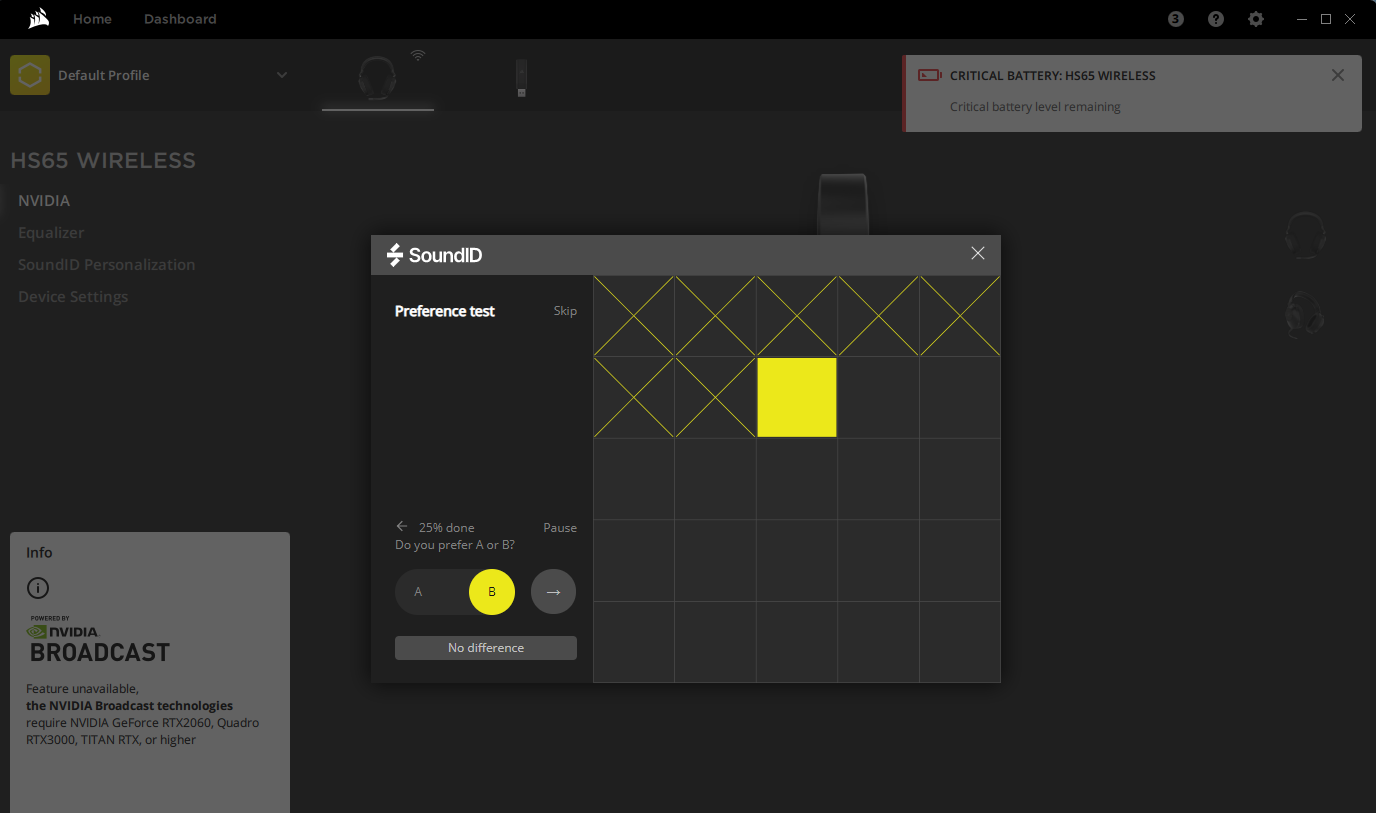
Task: Click the Corsair sails logo
Action: (x=39, y=19)
